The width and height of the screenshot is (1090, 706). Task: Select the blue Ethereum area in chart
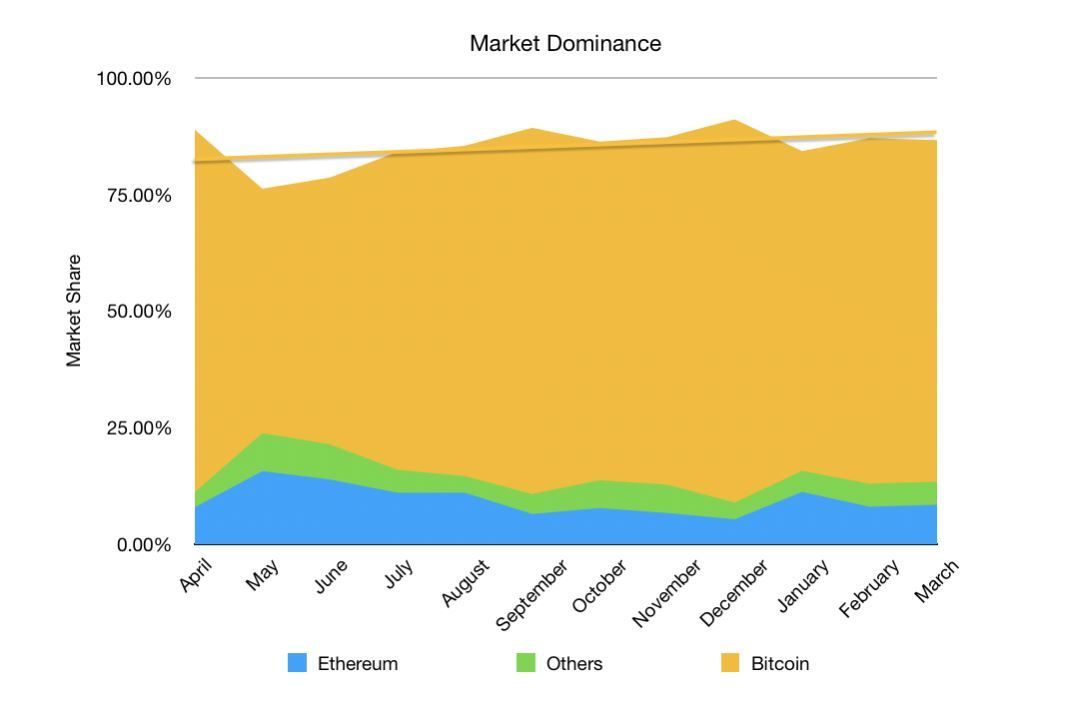(x=300, y=515)
